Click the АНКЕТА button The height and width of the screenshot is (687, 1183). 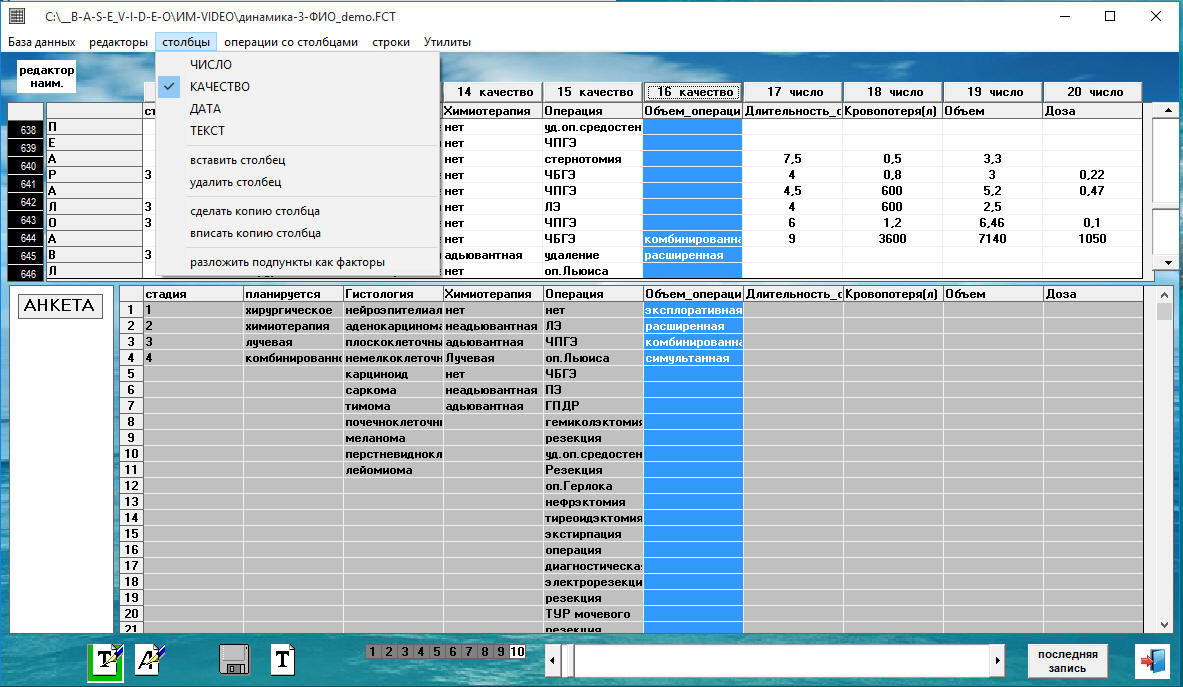[60, 306]
